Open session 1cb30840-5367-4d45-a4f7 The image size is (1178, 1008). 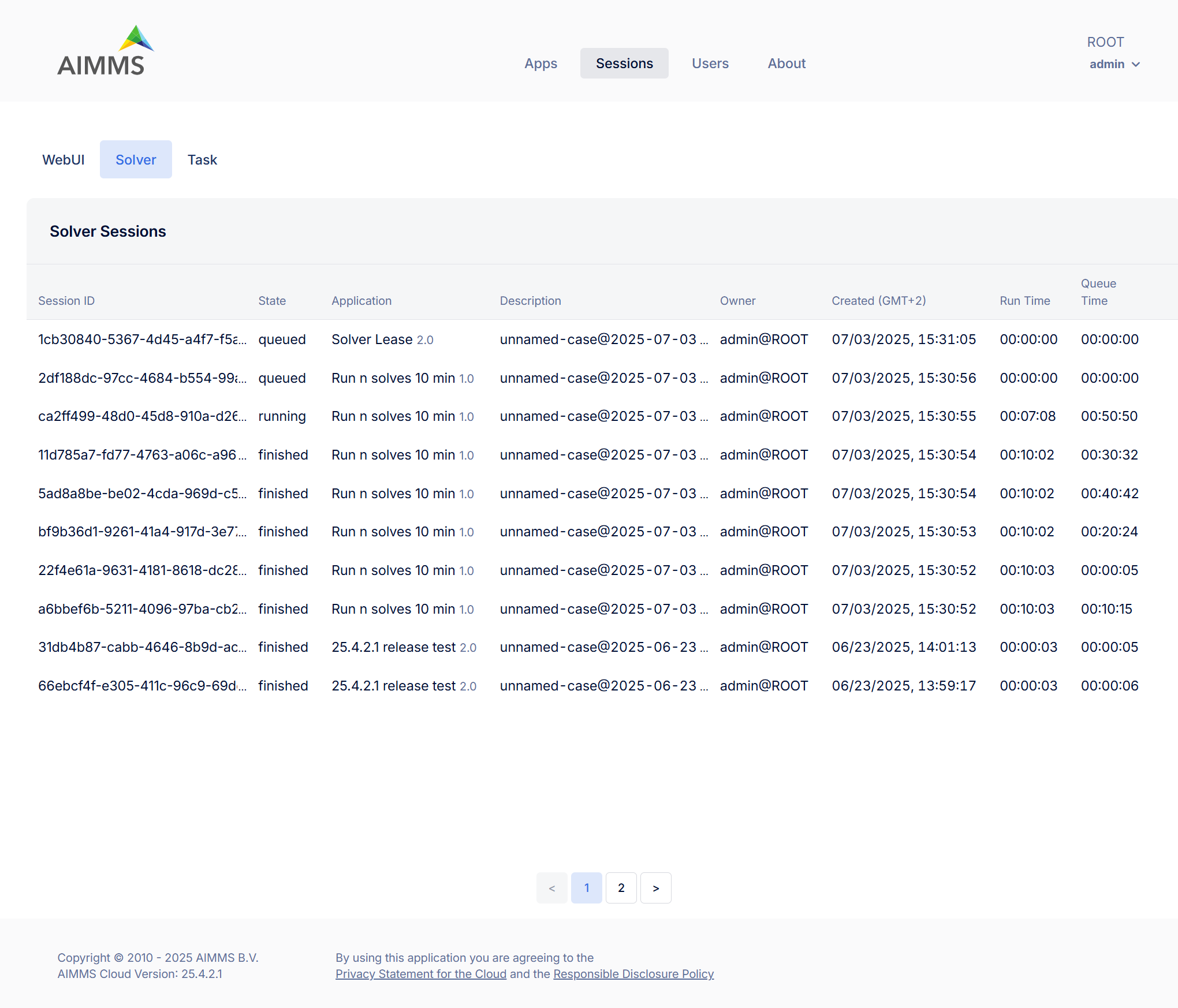[142, 339]
